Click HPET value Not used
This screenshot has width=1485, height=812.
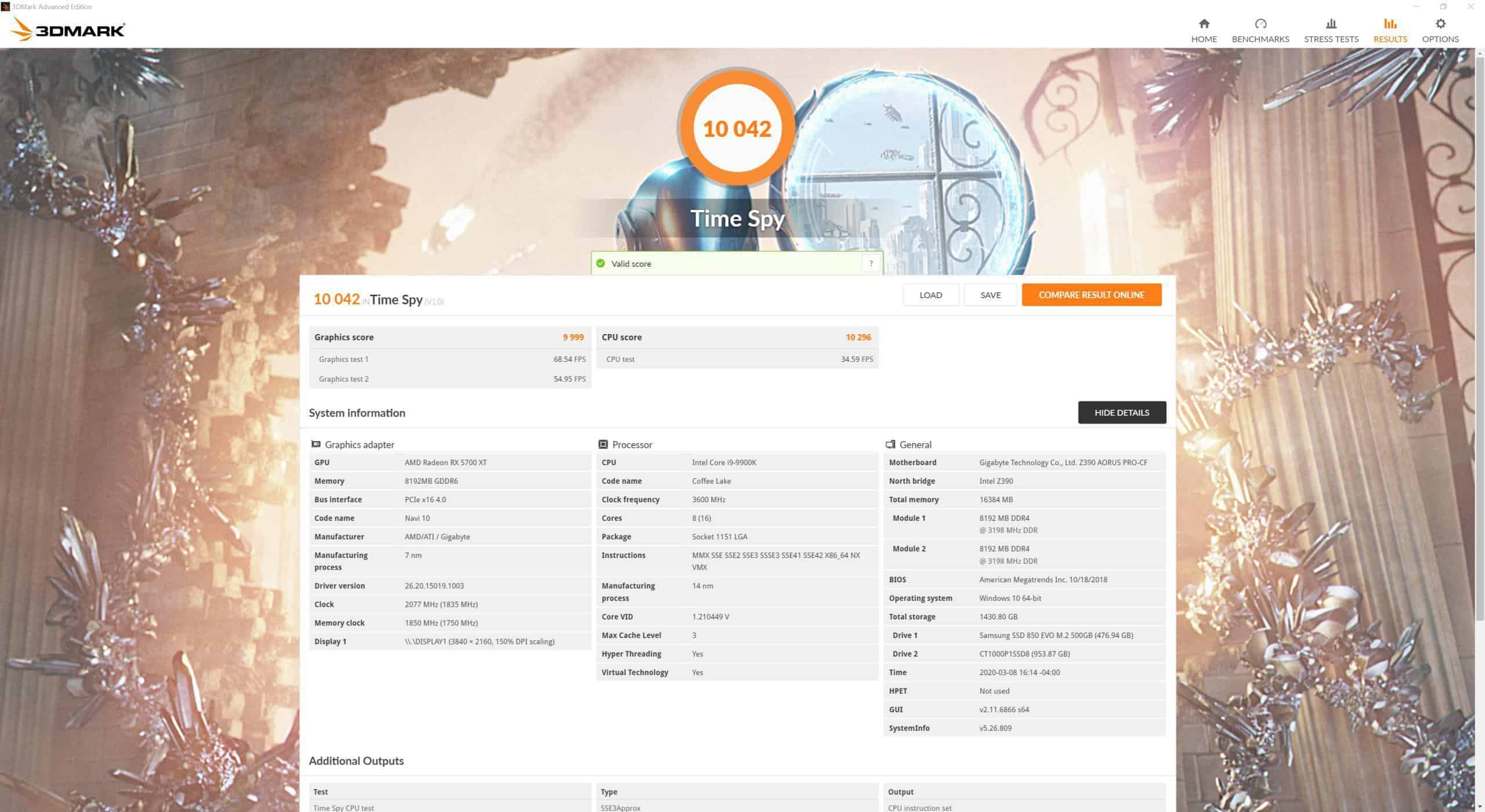[x=994, y=691]
